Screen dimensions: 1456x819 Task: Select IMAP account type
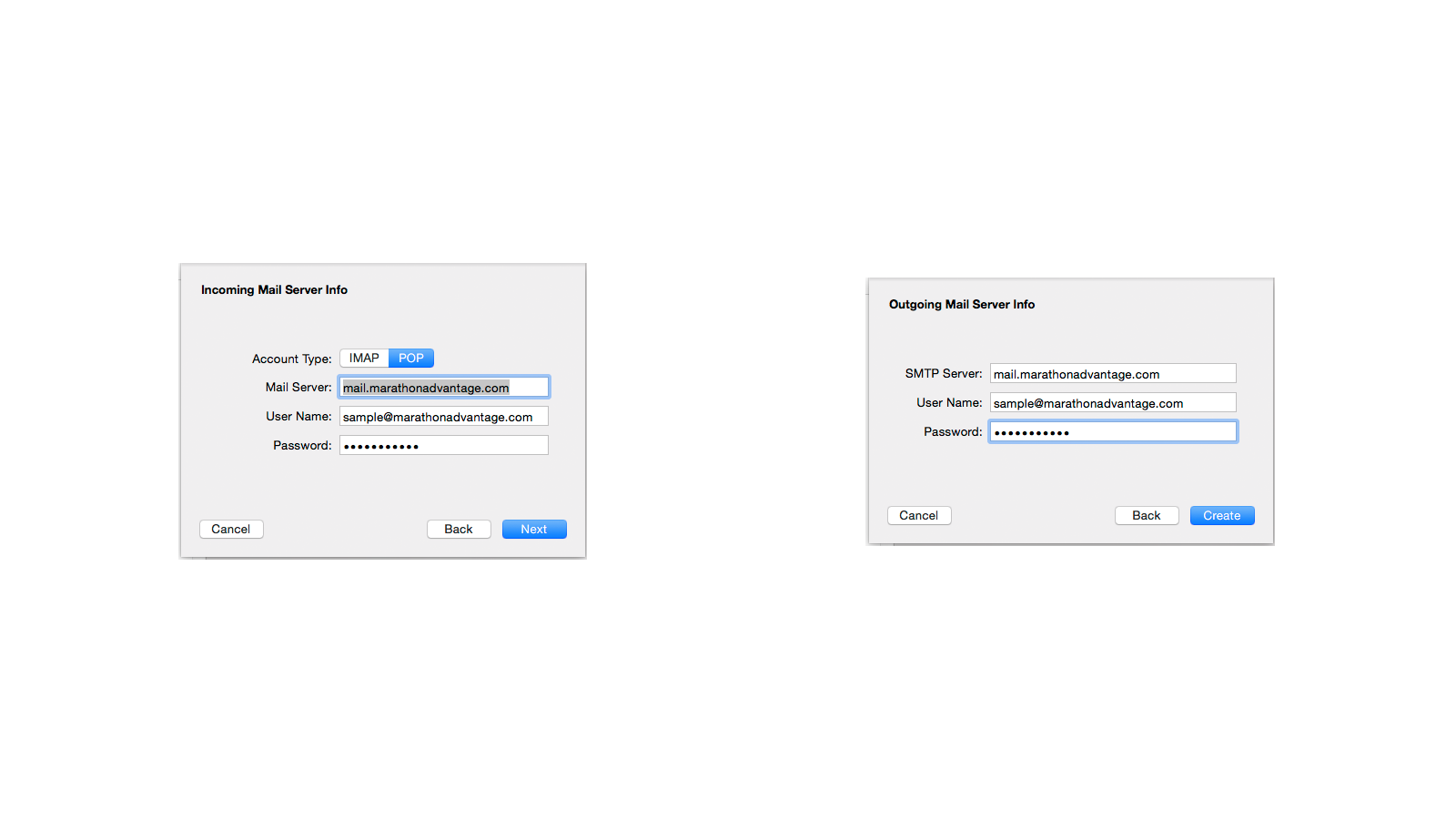364,359
